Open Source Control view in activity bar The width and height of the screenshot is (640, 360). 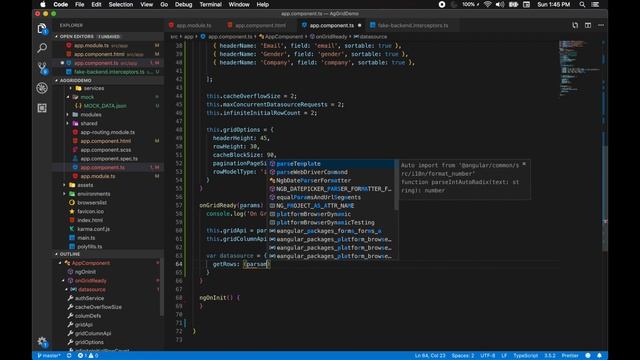(42, 68)
